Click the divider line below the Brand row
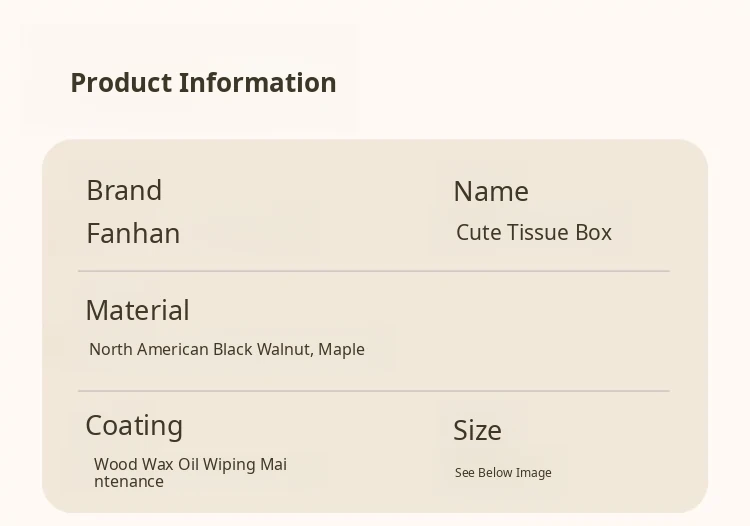 pyautogui.click(x=373, y=271)
